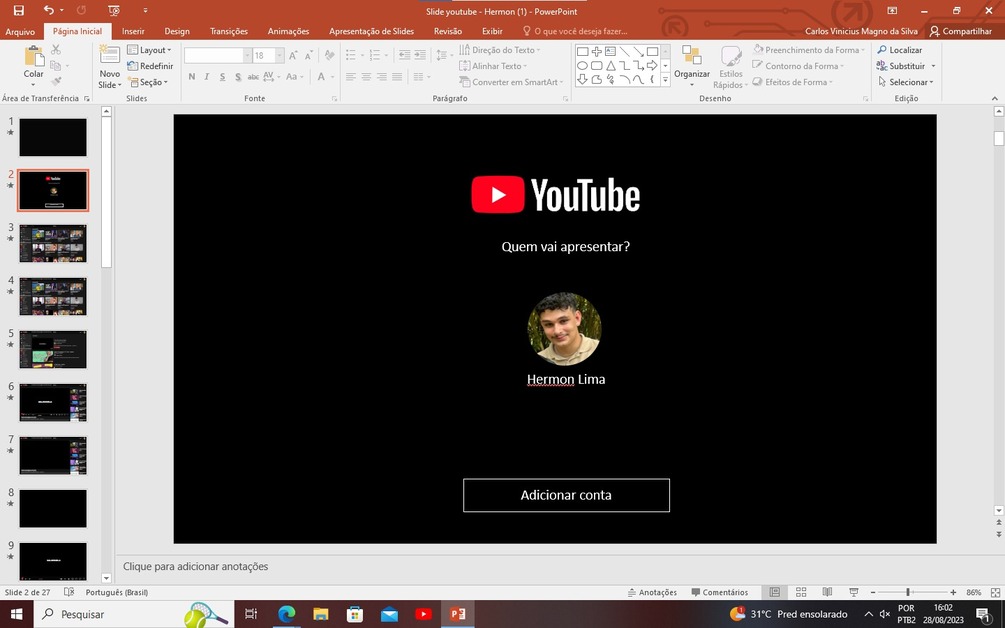Image resolution: width=1005 pixels, height=628 pixels.
Task: Click the notes field 'Clique para adicionar anotações'
Action: click(195, 566)
